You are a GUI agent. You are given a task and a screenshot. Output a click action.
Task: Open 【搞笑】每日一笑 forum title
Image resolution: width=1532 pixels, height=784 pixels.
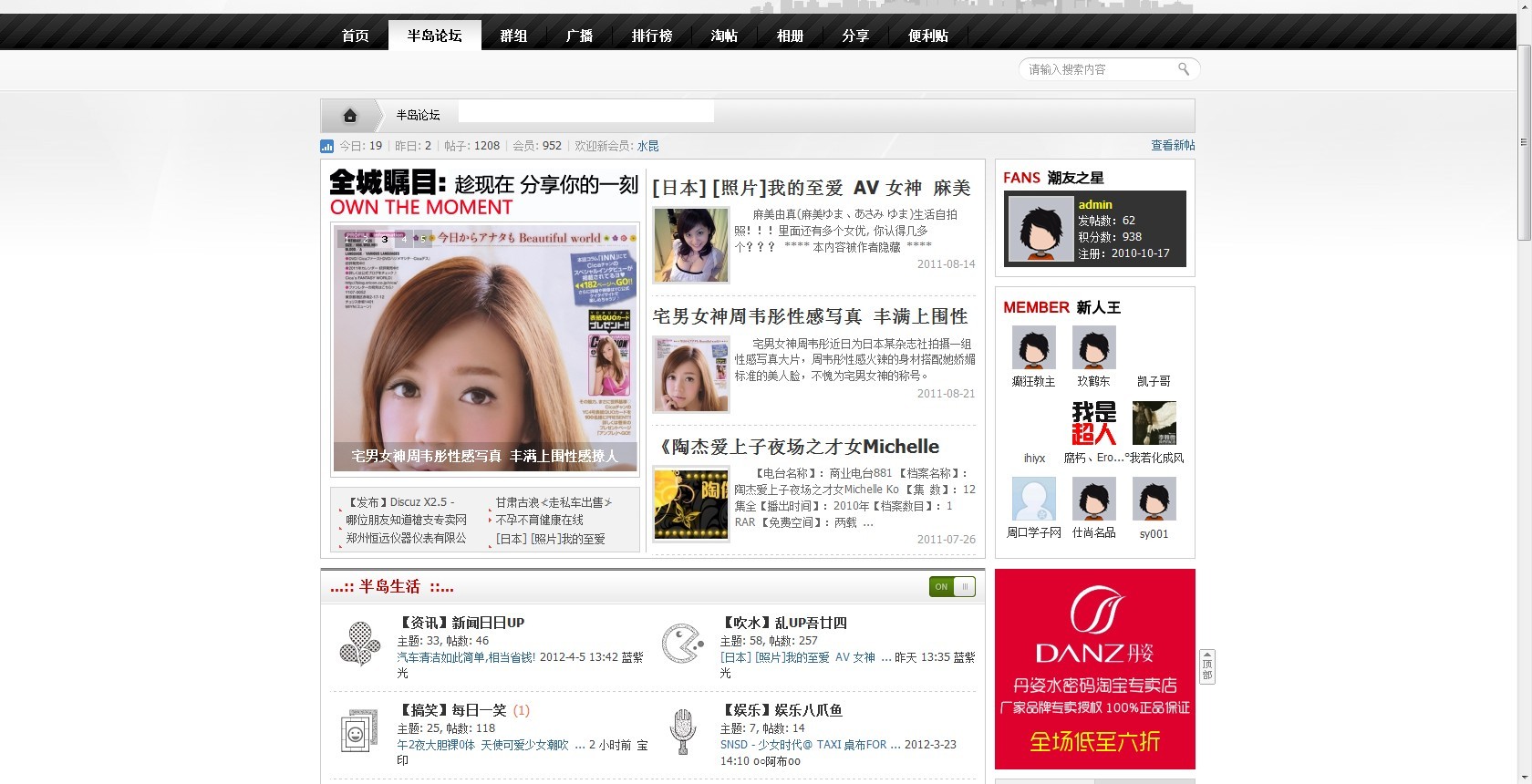pos(452,710)
